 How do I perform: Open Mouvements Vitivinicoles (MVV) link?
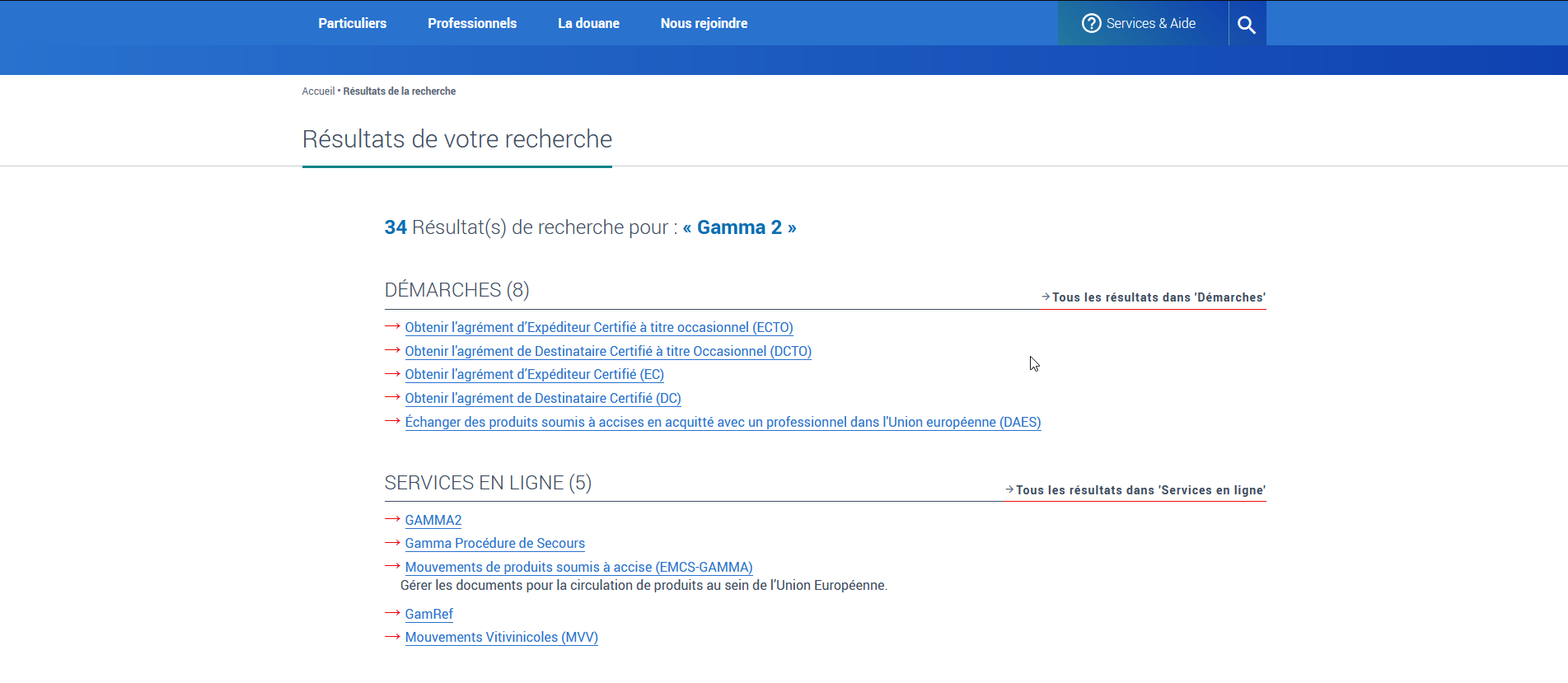point(501,638)
